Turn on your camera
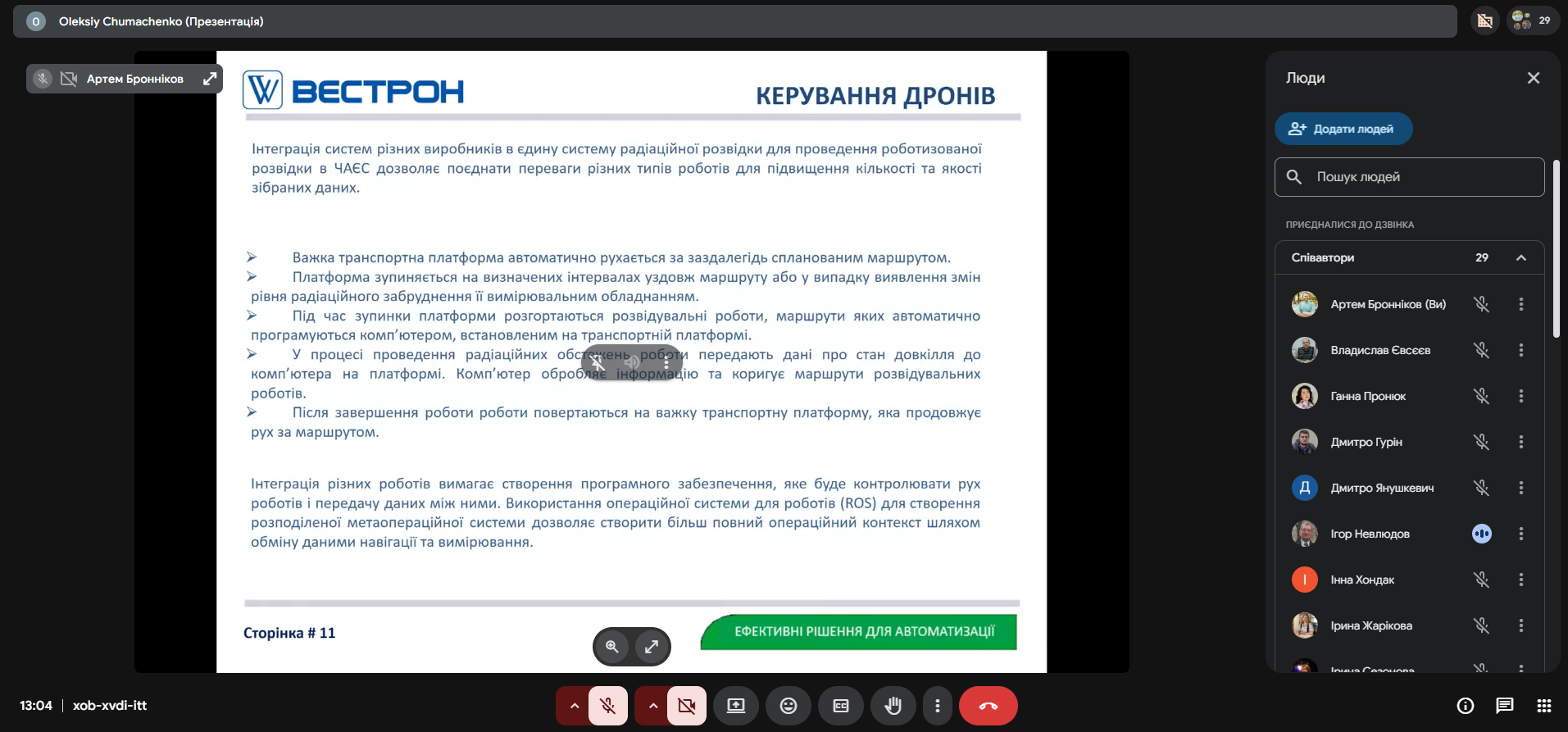Screen dimensions: 1568x732 click(x=686, y=706)
